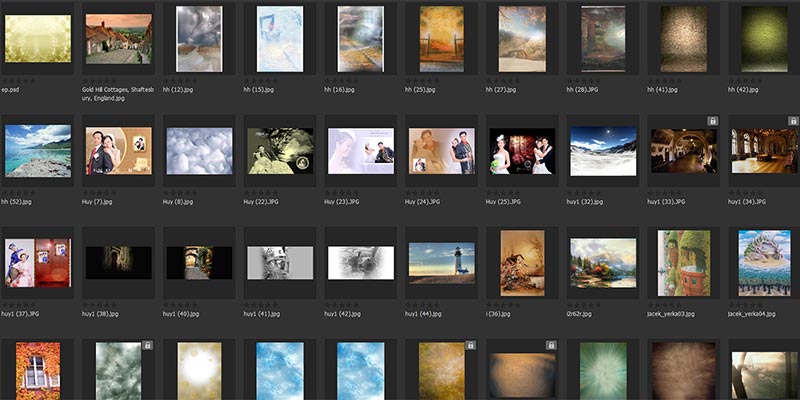This screenshot has height=400, width=800.
Task: Click the file name Huy (8).jpg
Action: tap(178, 202)
